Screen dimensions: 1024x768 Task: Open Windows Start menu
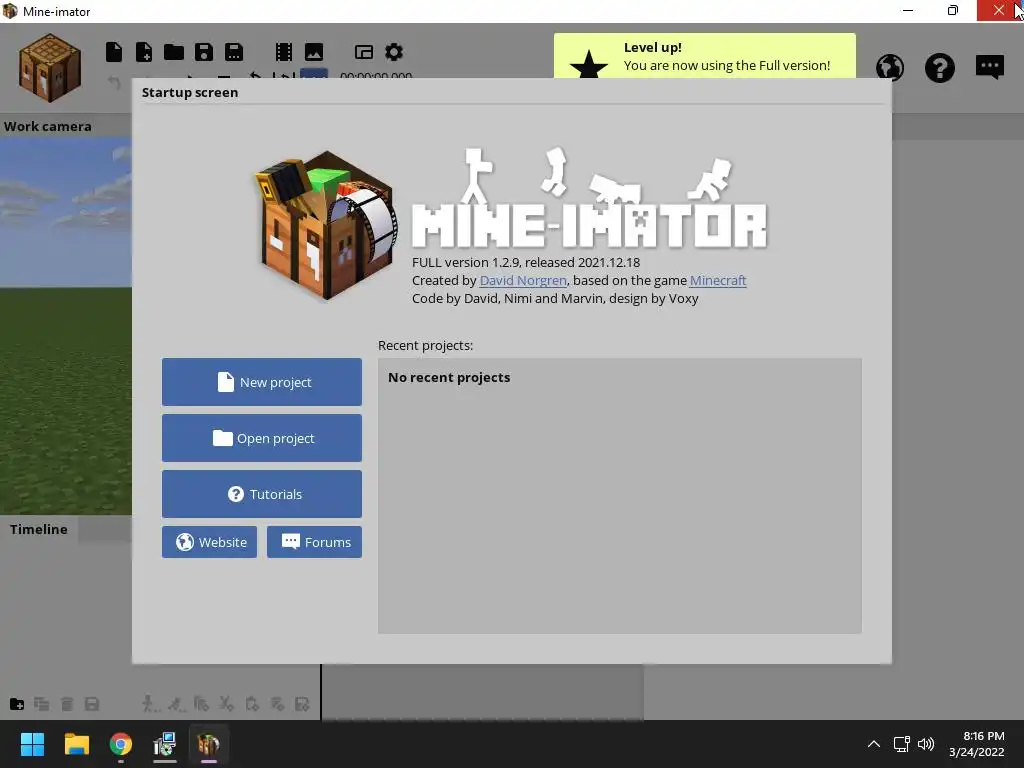(32, 744)
